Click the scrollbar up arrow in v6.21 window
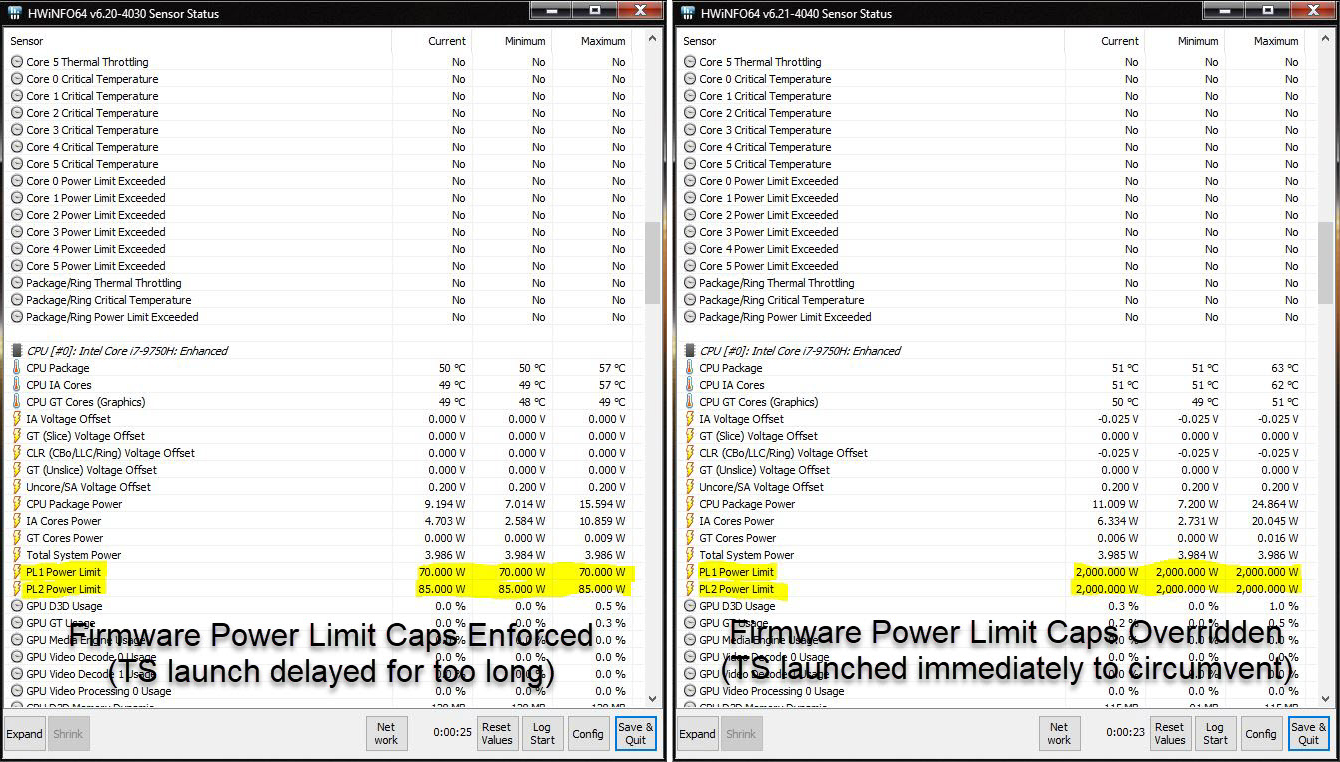This screenshot has width=1340, height=762. [1325, 40]
